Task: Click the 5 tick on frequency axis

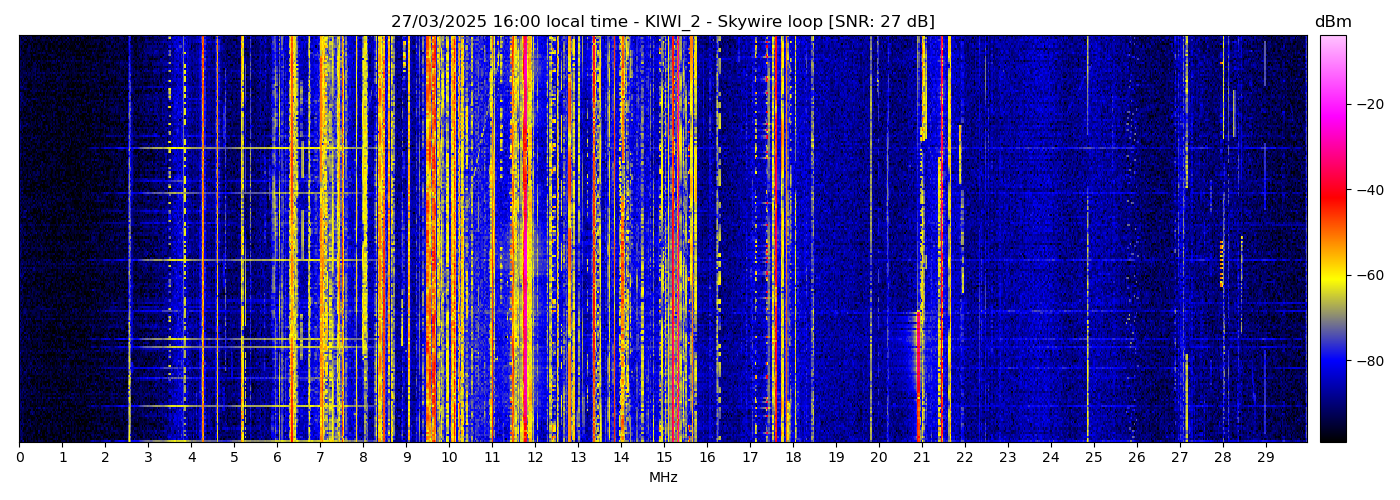Action: pyautogui.click(x=234, y=458)
